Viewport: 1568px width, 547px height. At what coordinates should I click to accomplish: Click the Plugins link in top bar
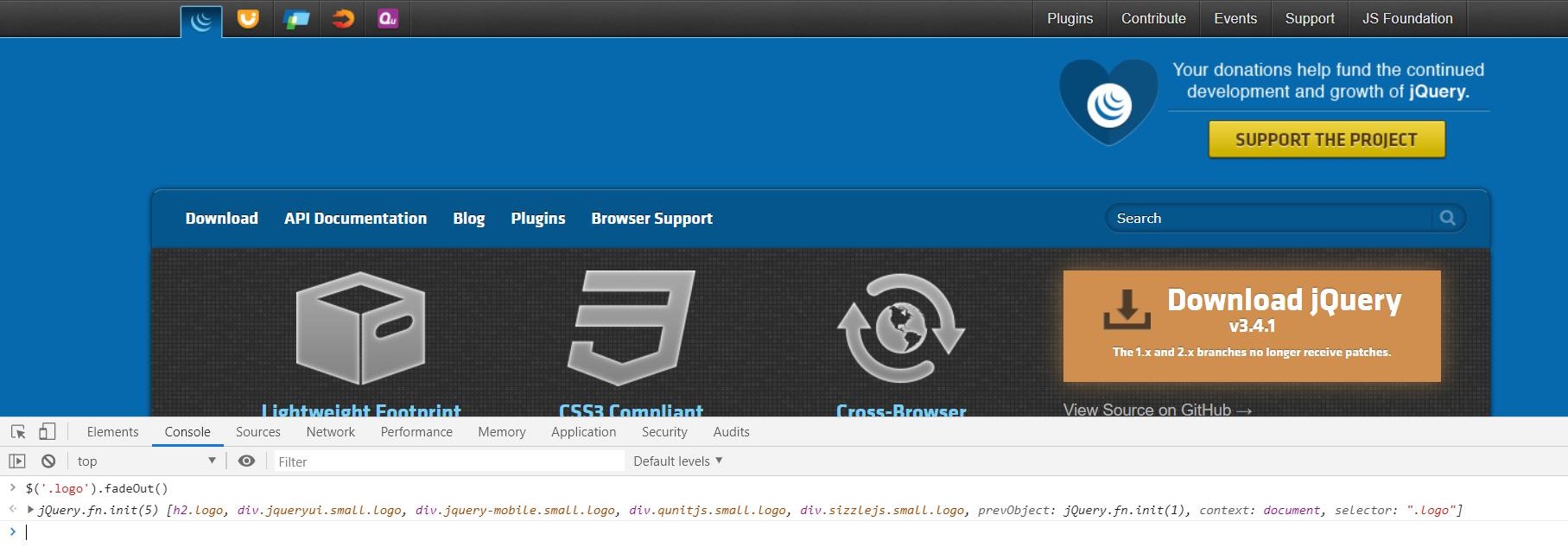pyautogui.click(x=1070, y=18)
